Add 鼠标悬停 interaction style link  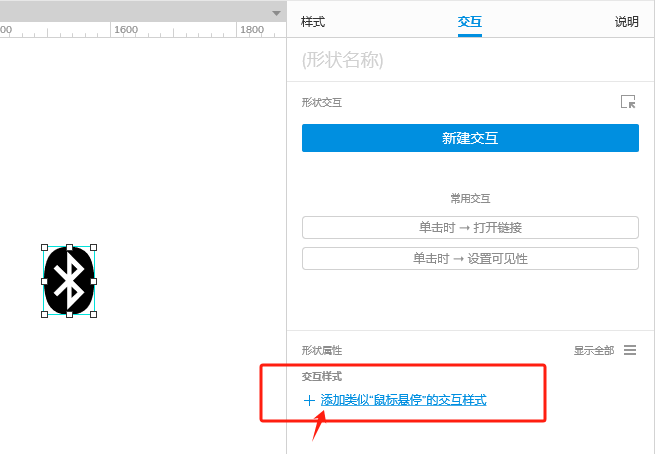[x=403, y=400]
